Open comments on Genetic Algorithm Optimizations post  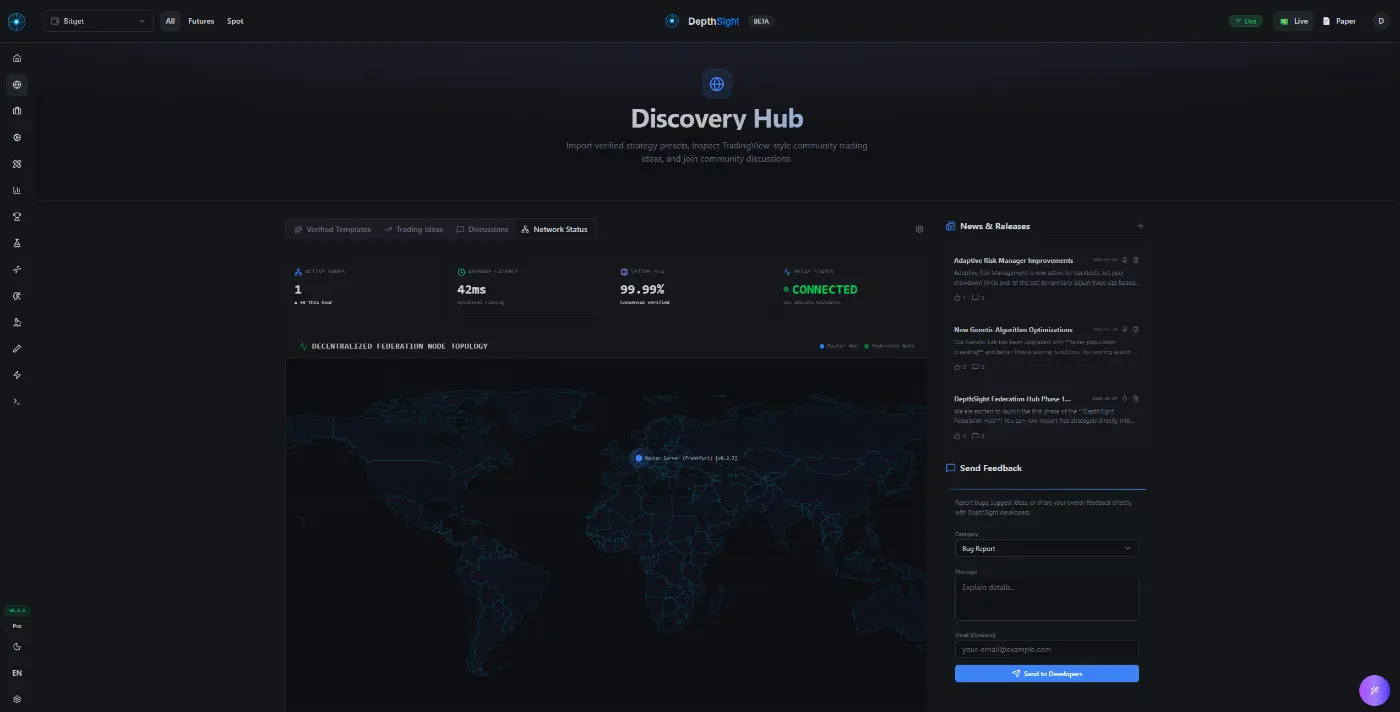(x=978, y=367)
